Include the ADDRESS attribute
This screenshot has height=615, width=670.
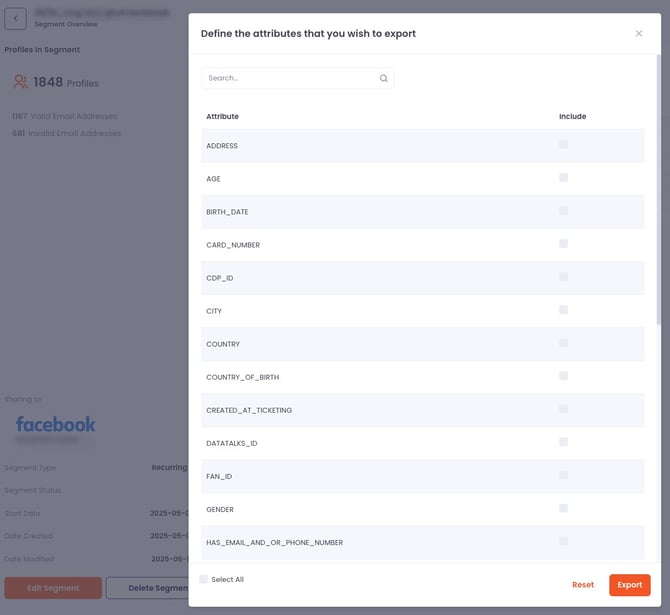564,145
